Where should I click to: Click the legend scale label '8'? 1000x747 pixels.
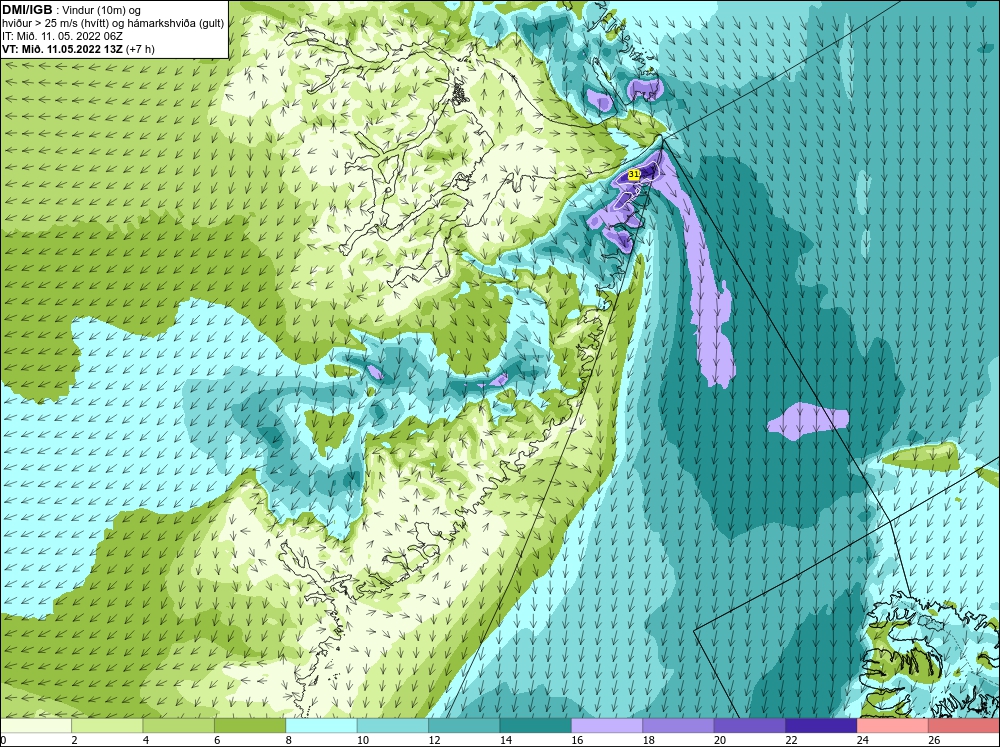289,740
